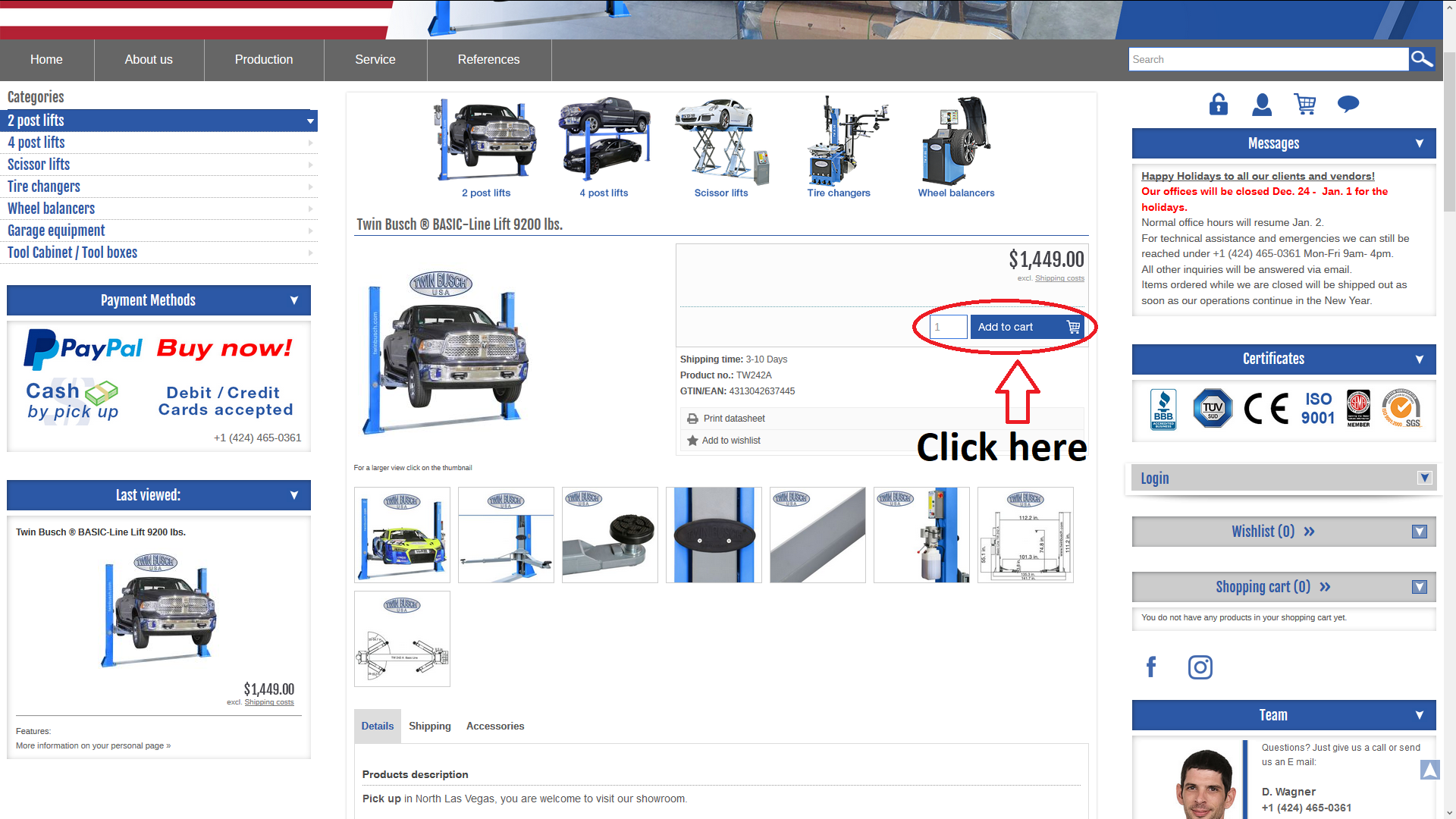
Task: Open the References menu item
Action: (x=488, y=59)
